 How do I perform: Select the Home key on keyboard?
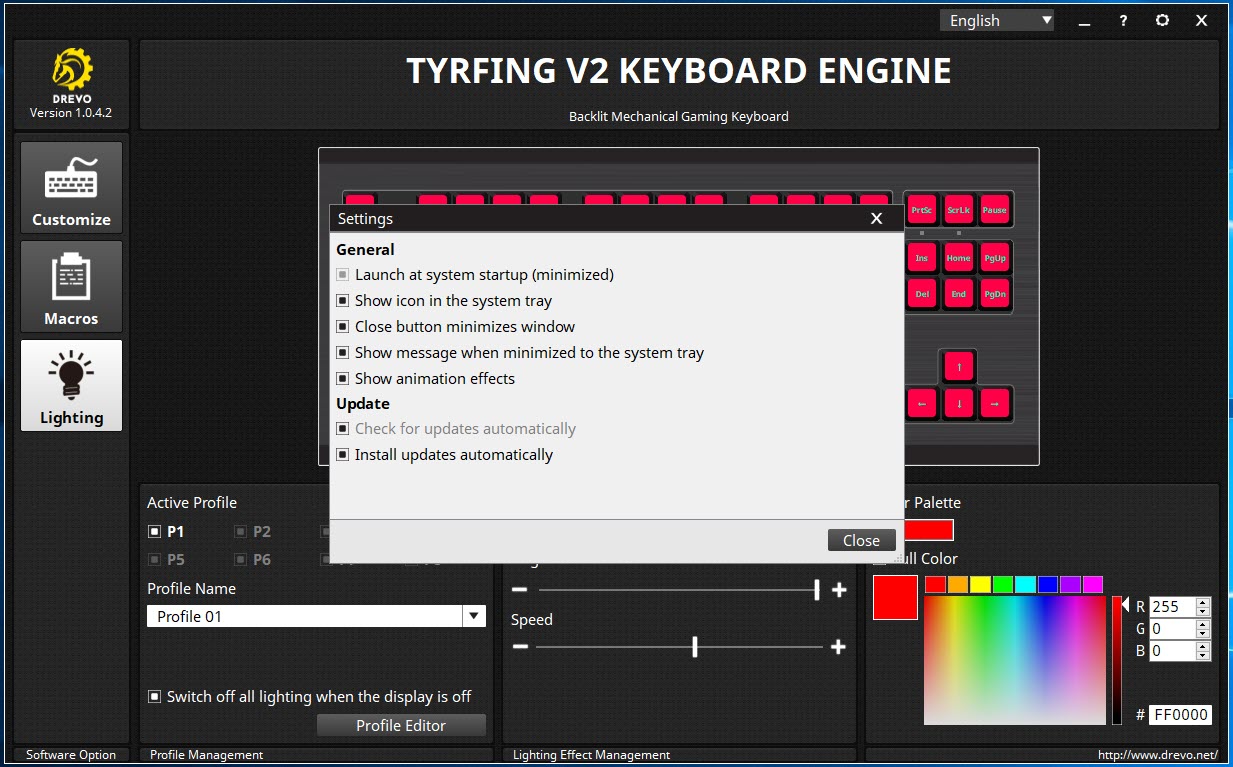(x=958, y=258)
